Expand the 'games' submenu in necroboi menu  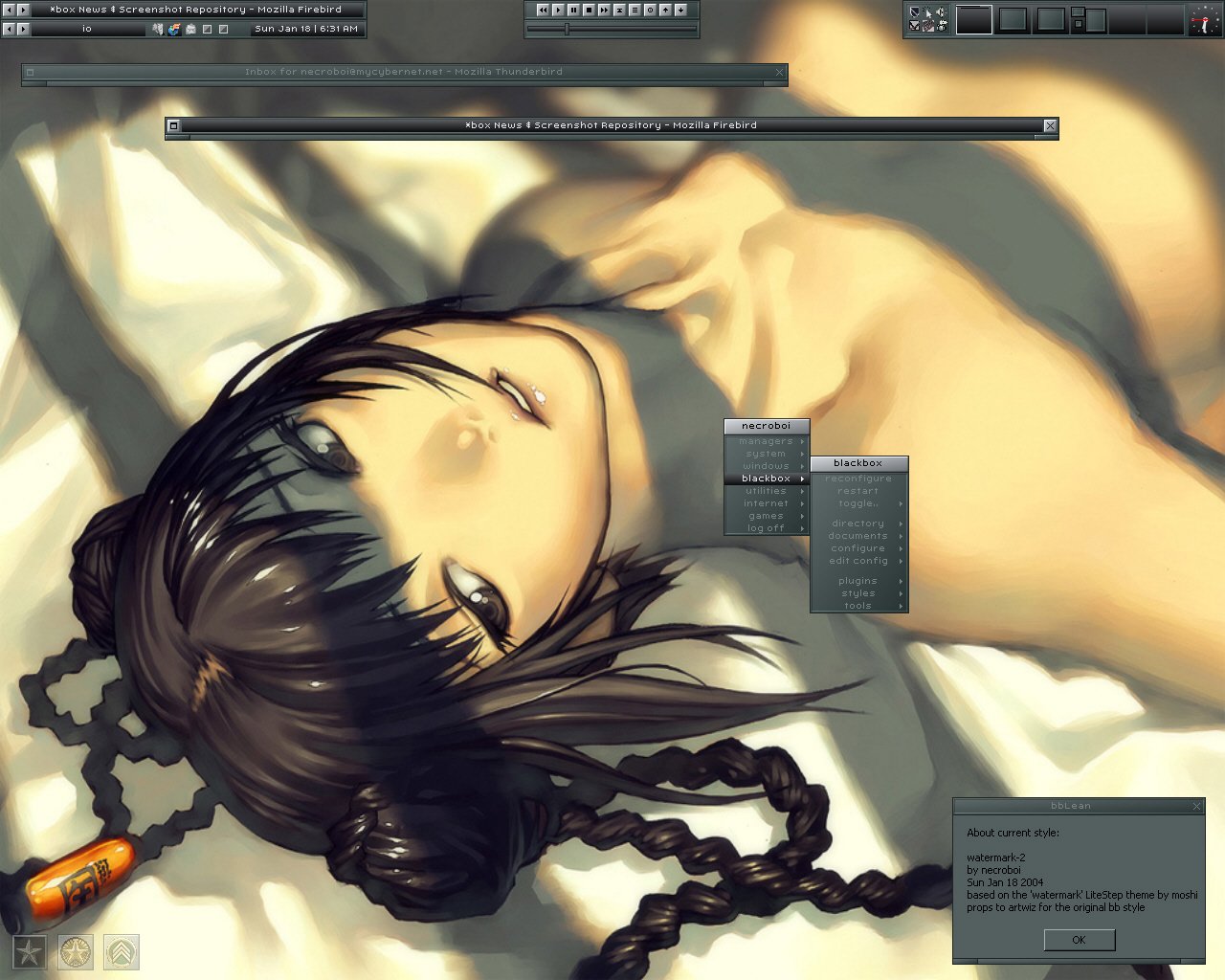(767, 516)
